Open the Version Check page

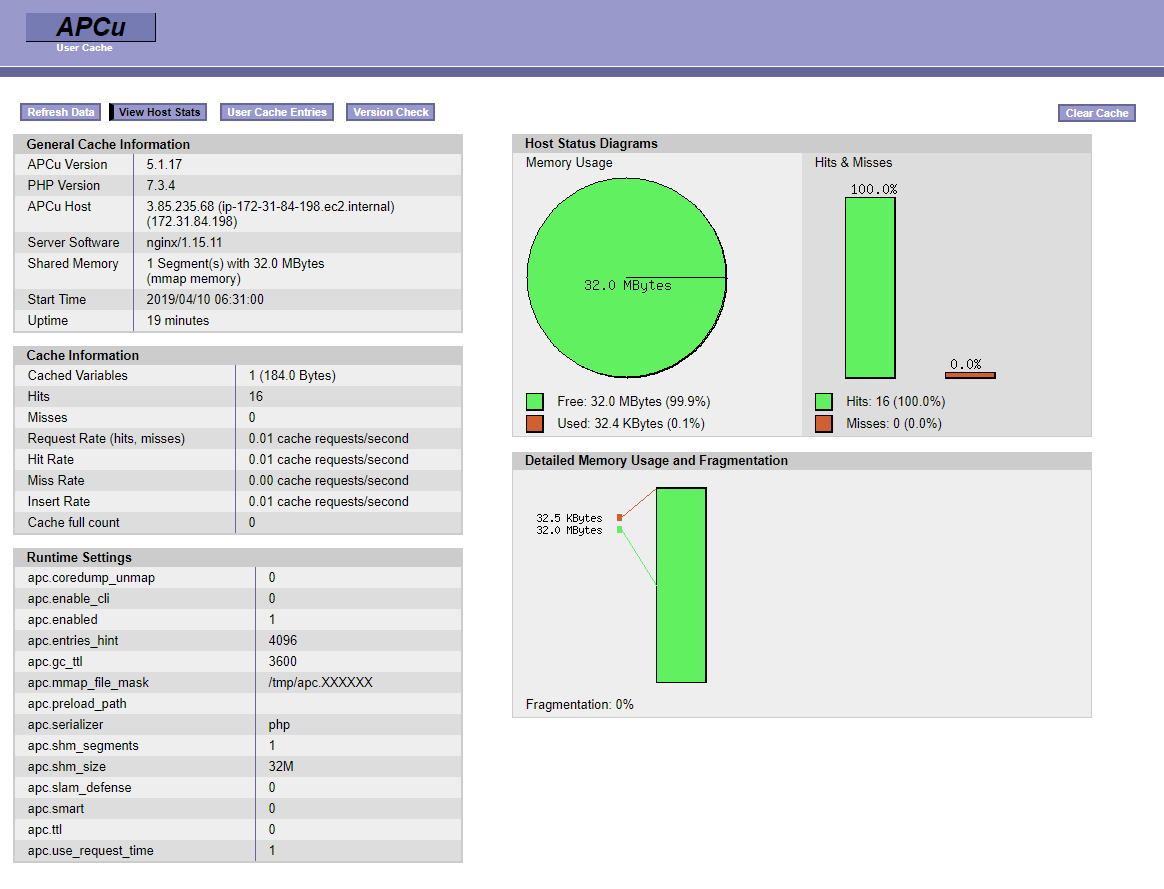click(391, 112)
